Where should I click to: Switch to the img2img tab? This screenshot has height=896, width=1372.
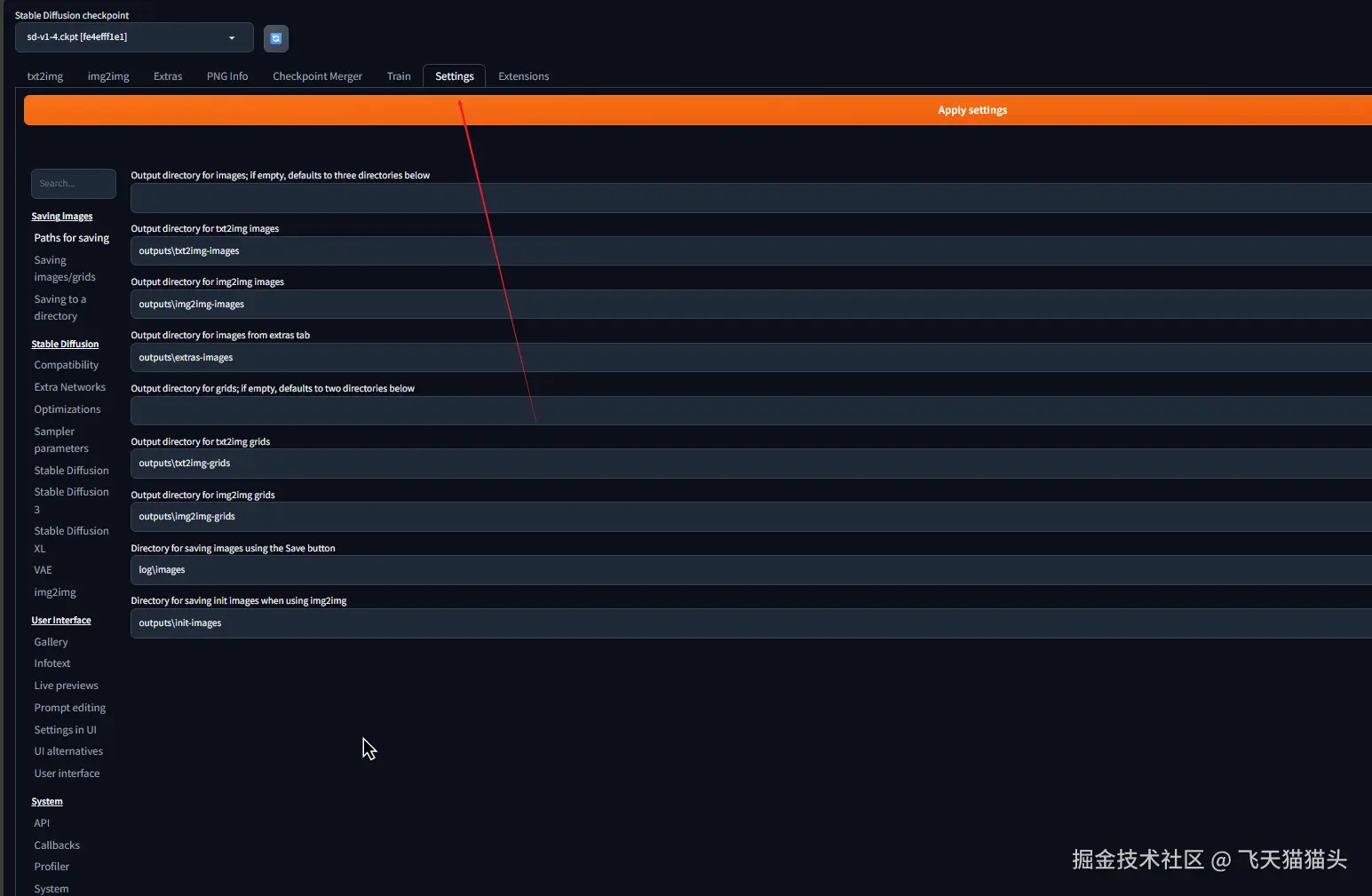coord(108,76)
